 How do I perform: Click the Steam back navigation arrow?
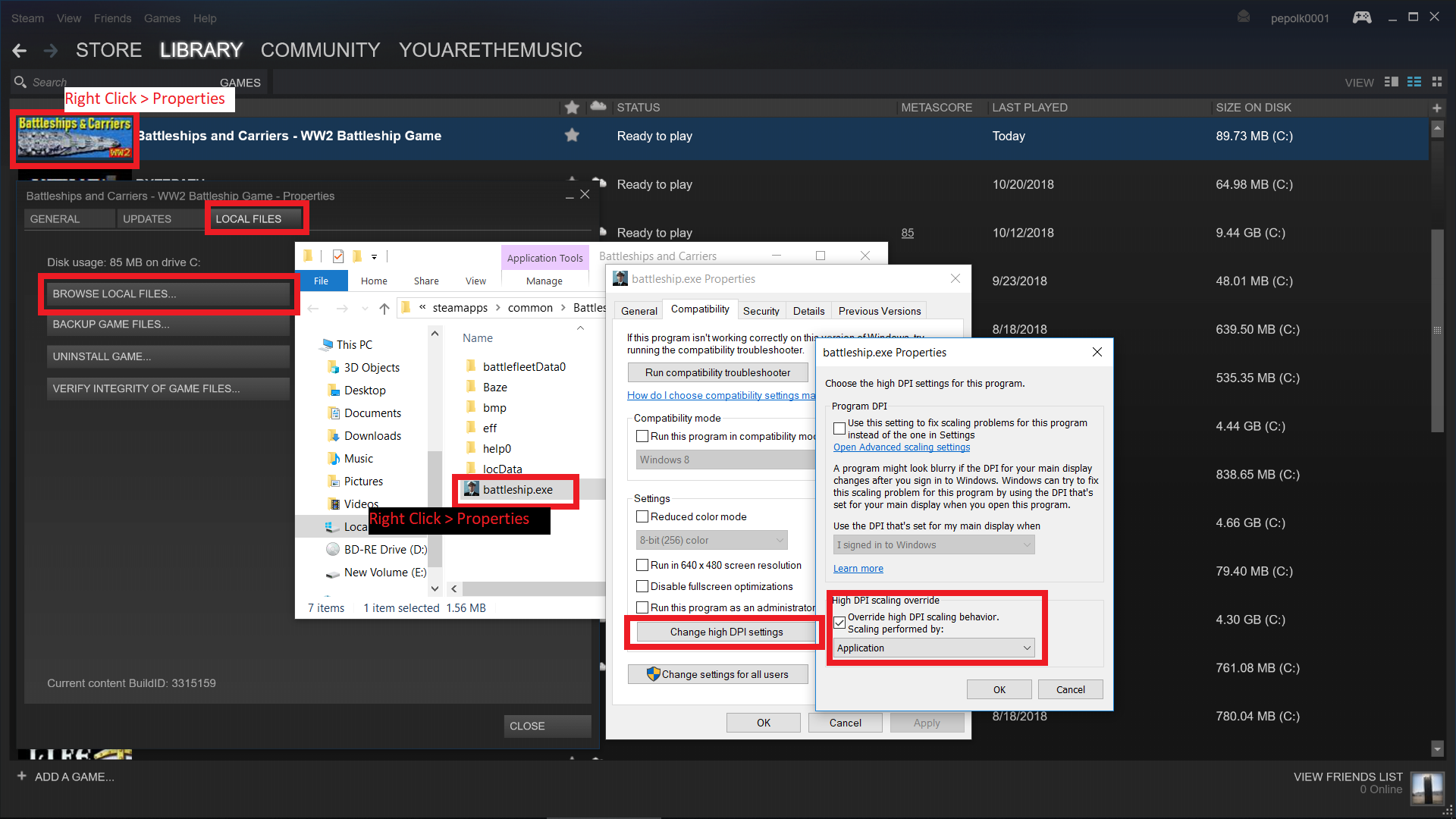point(20,51)
